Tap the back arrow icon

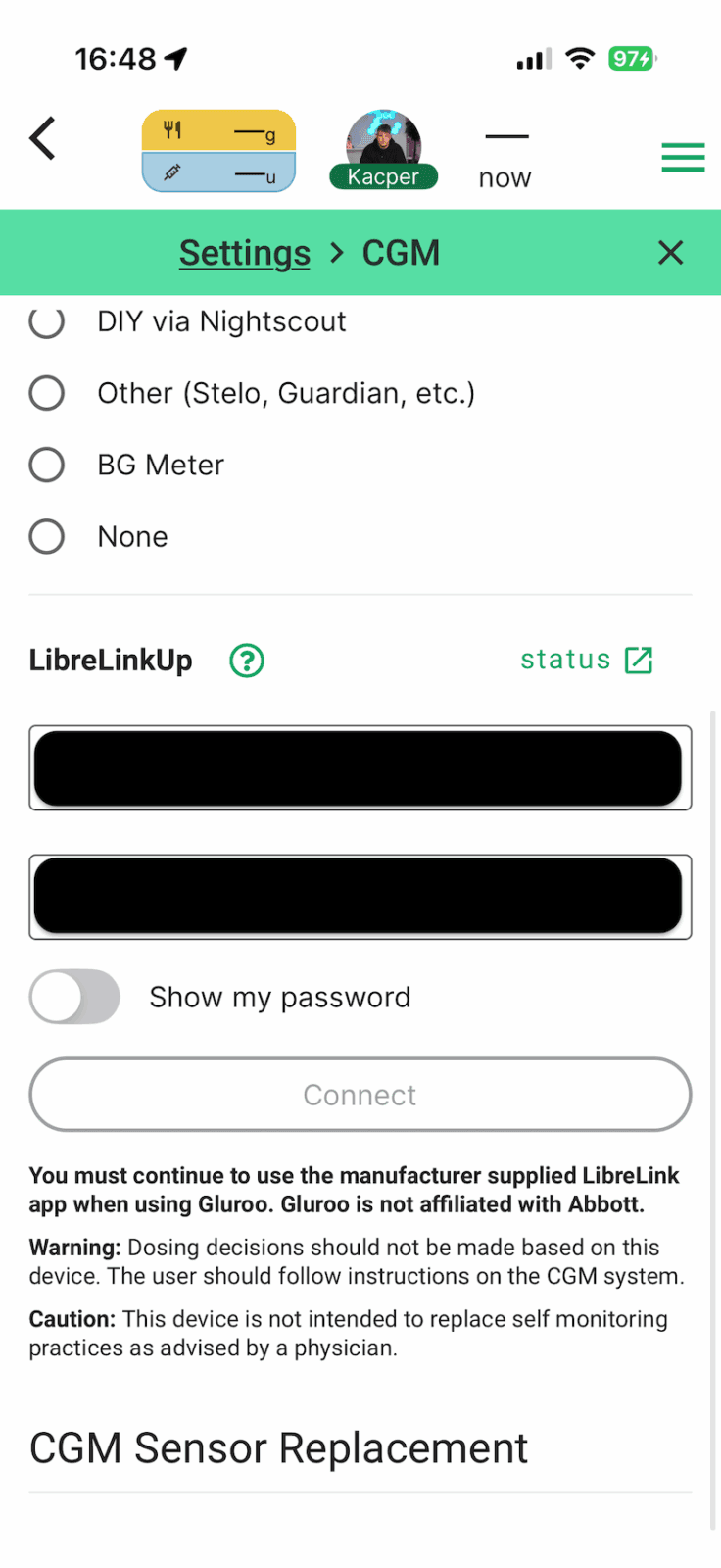click(43, 138)
